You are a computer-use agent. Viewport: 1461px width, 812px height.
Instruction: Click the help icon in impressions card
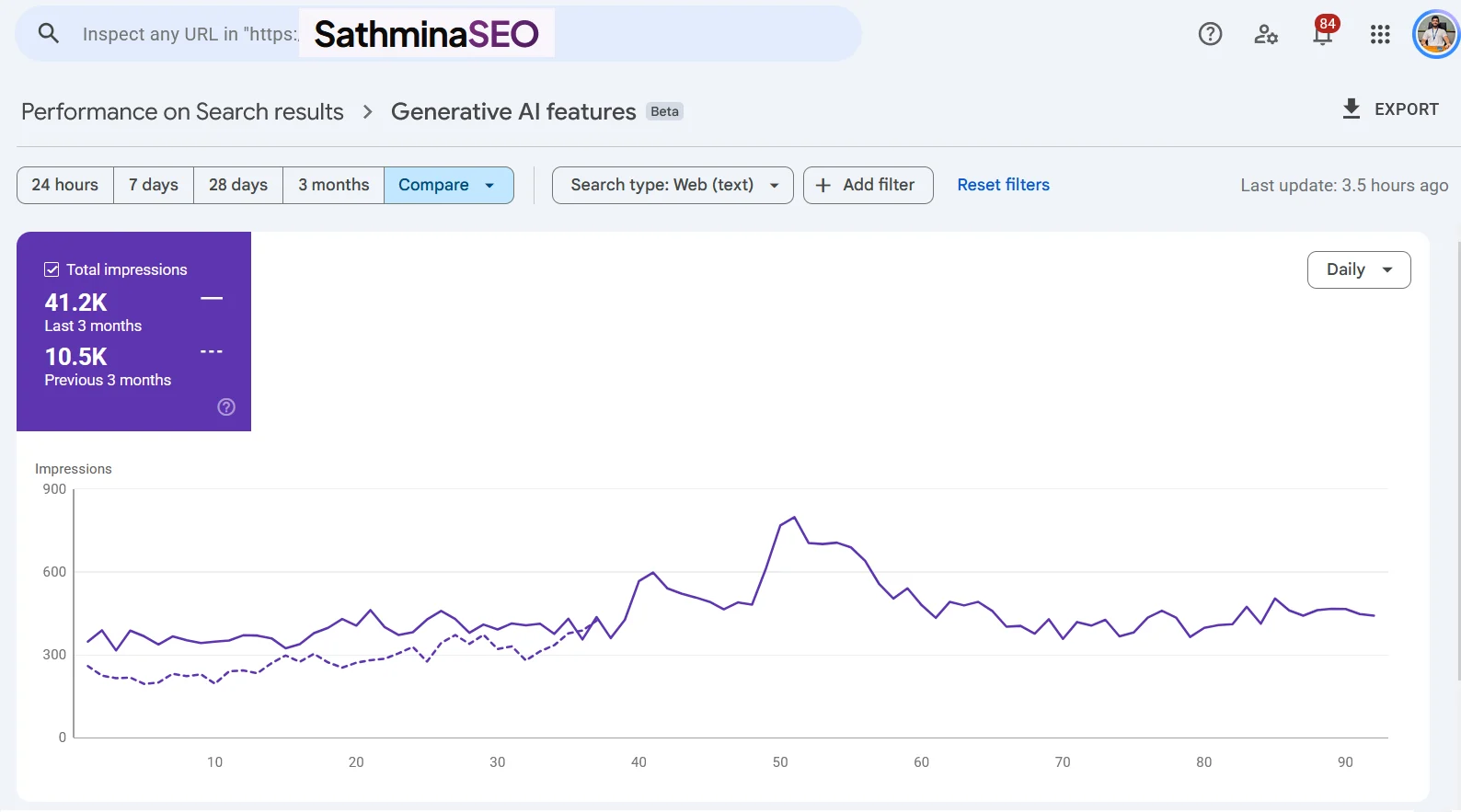point(226,406)
